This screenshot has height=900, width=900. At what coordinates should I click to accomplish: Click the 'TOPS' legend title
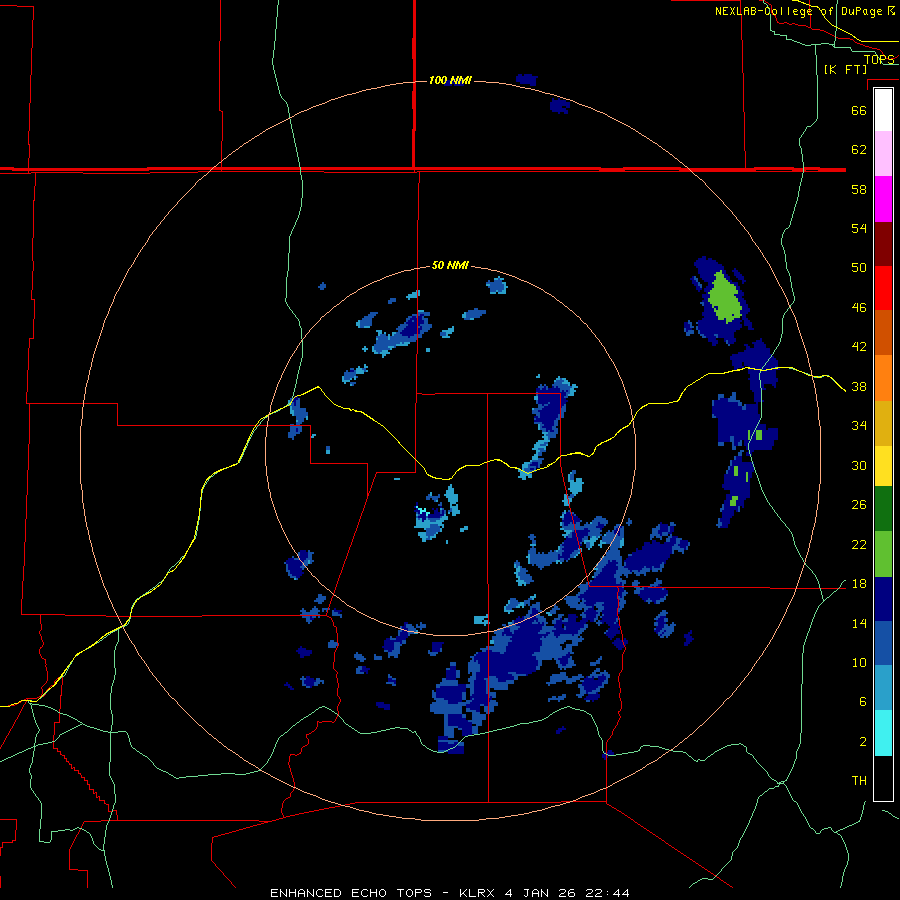879,59
